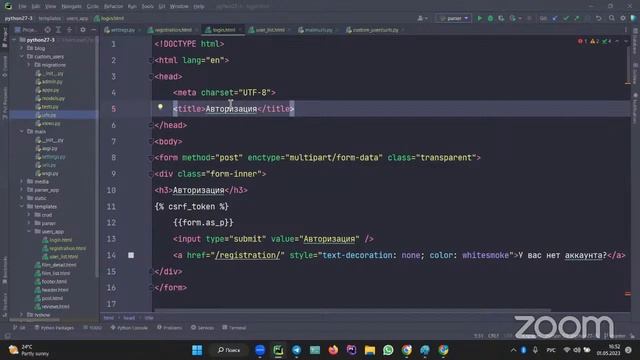Open the parser run configuration dropdown
This screenshot has height=360, width=640.
[454, 18]
